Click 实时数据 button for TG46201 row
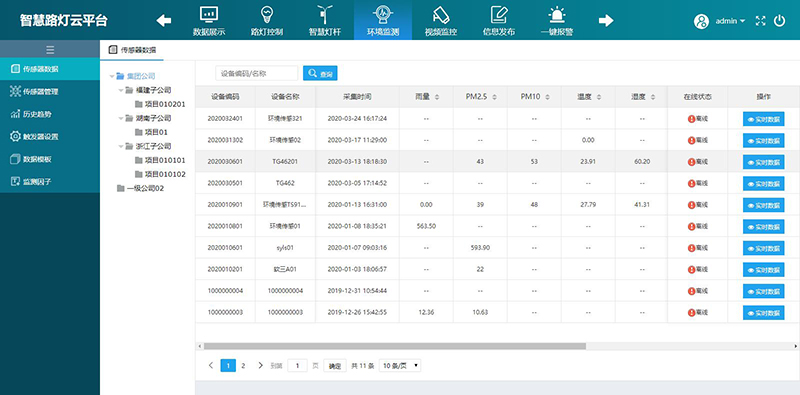 tap(763, 162)
